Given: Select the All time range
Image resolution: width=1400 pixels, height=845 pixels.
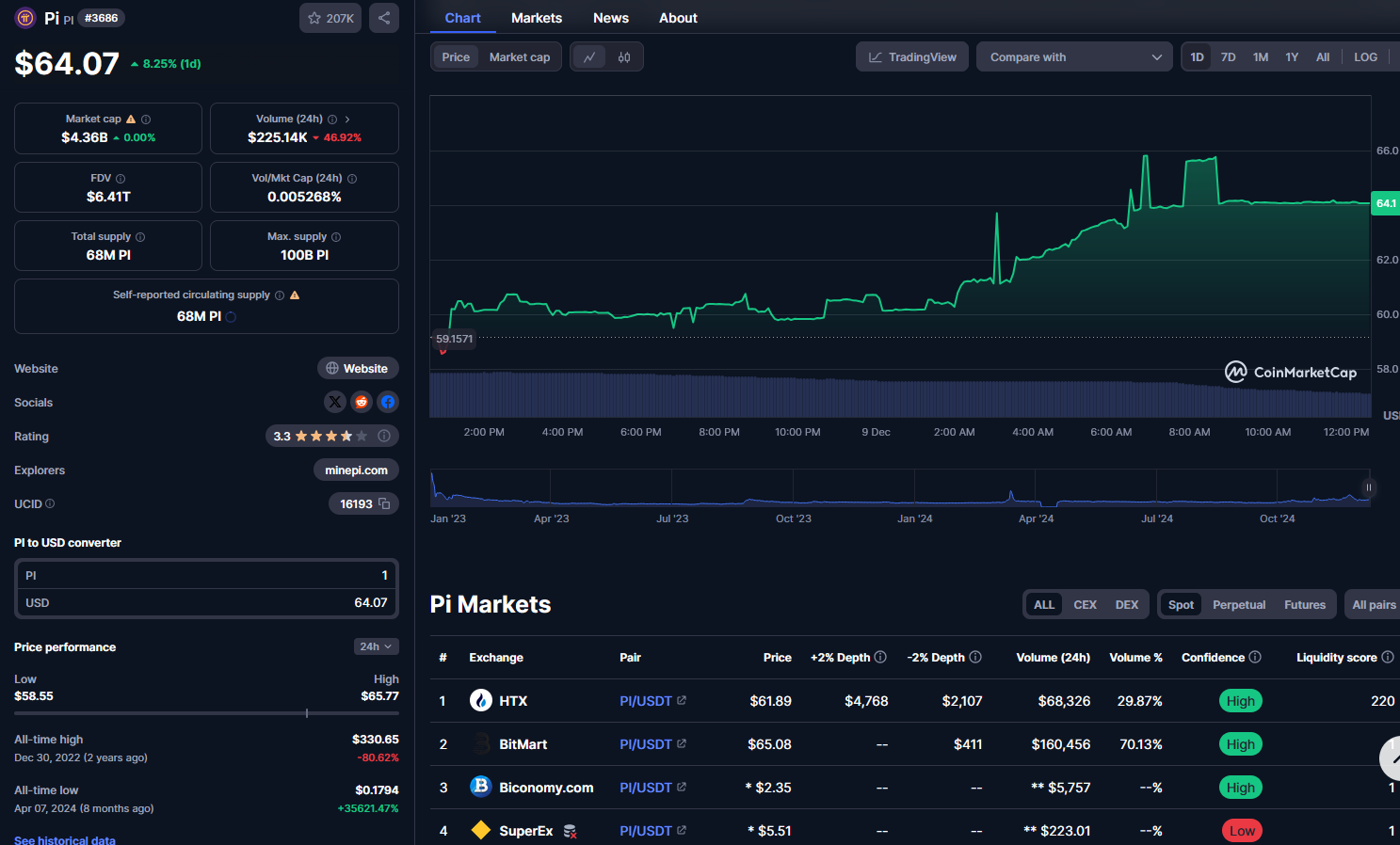Looking at the screenshot, I should coord(1323,57).
